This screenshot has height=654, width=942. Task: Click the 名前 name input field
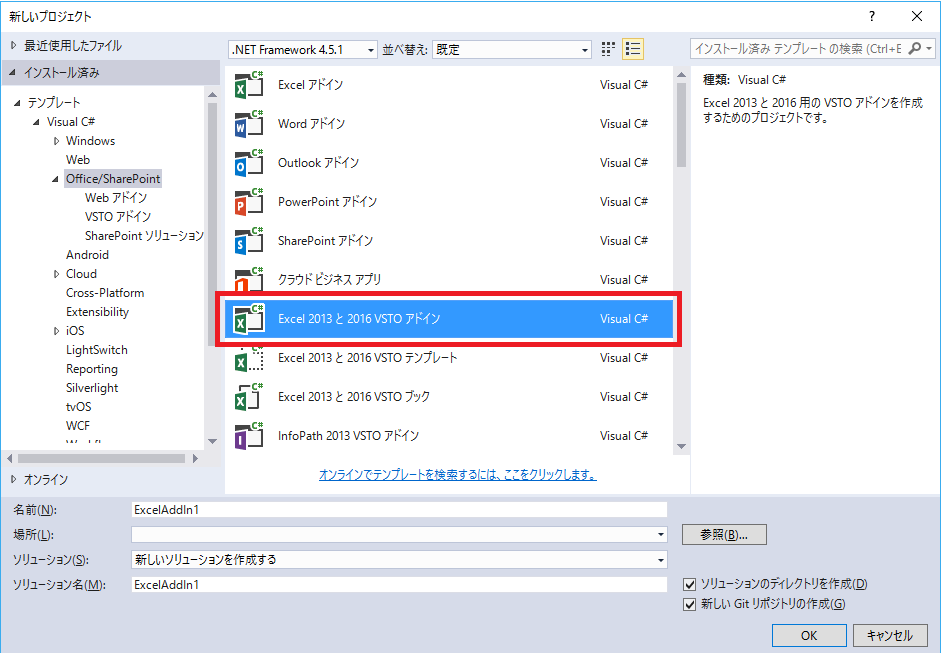click(400, 510)
